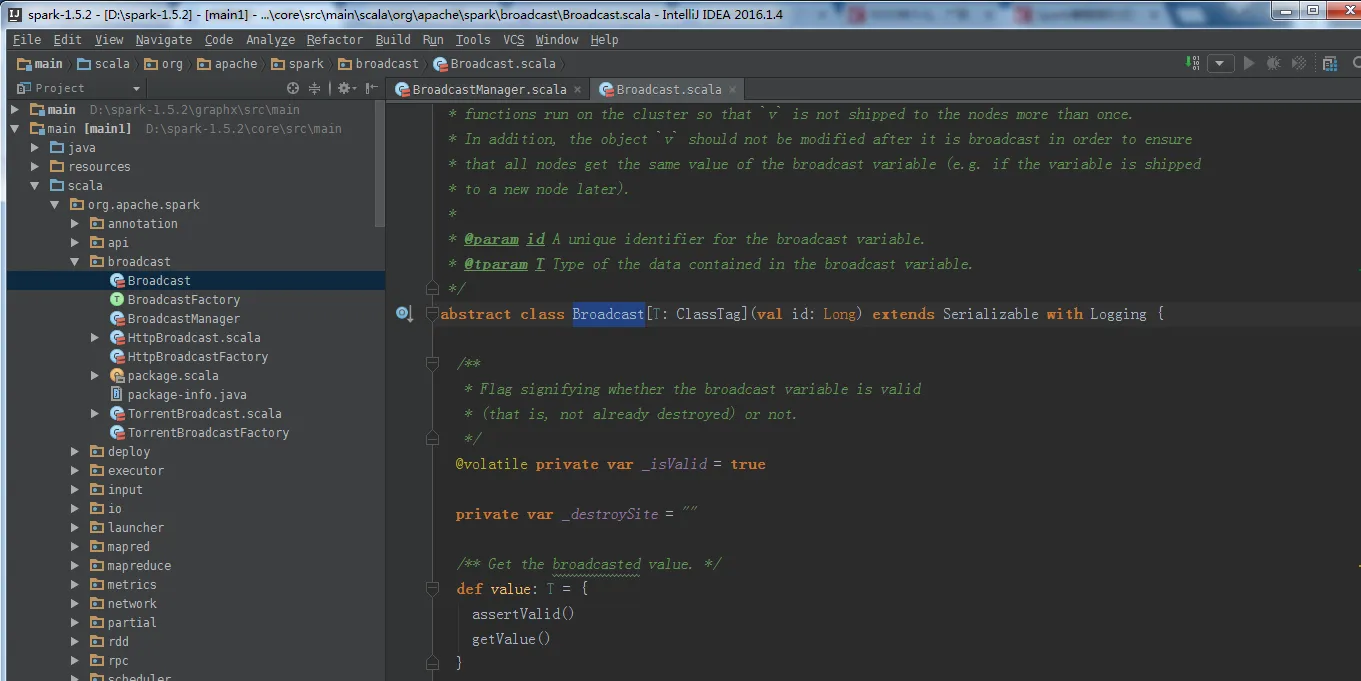Click the scroll from source target icon
Image resolution: width=1361 pixels, height=681 pixels.
pyautogui.click(x=293, y=88)
